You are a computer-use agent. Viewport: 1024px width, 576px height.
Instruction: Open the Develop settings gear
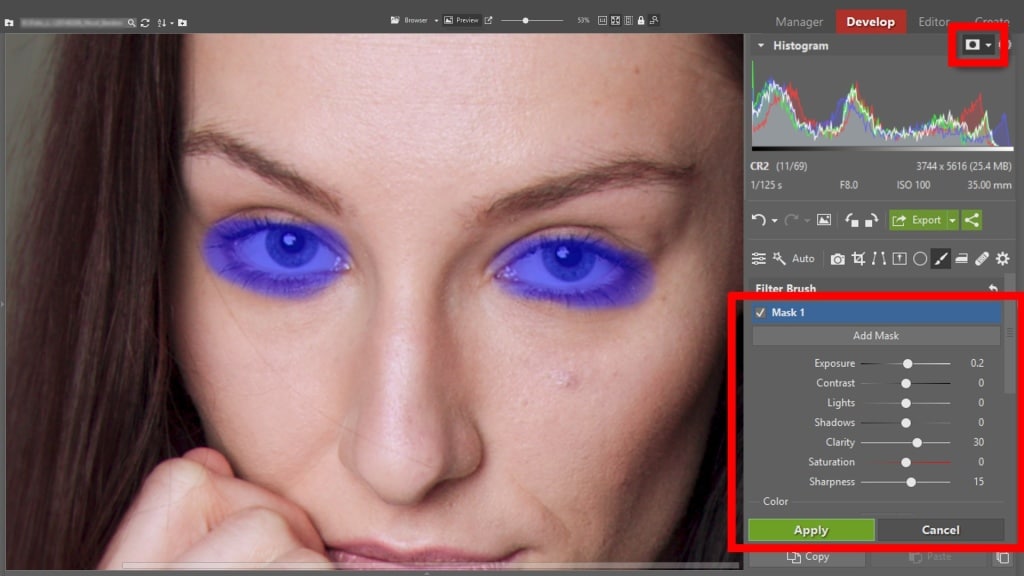(x=1002, y=258)
